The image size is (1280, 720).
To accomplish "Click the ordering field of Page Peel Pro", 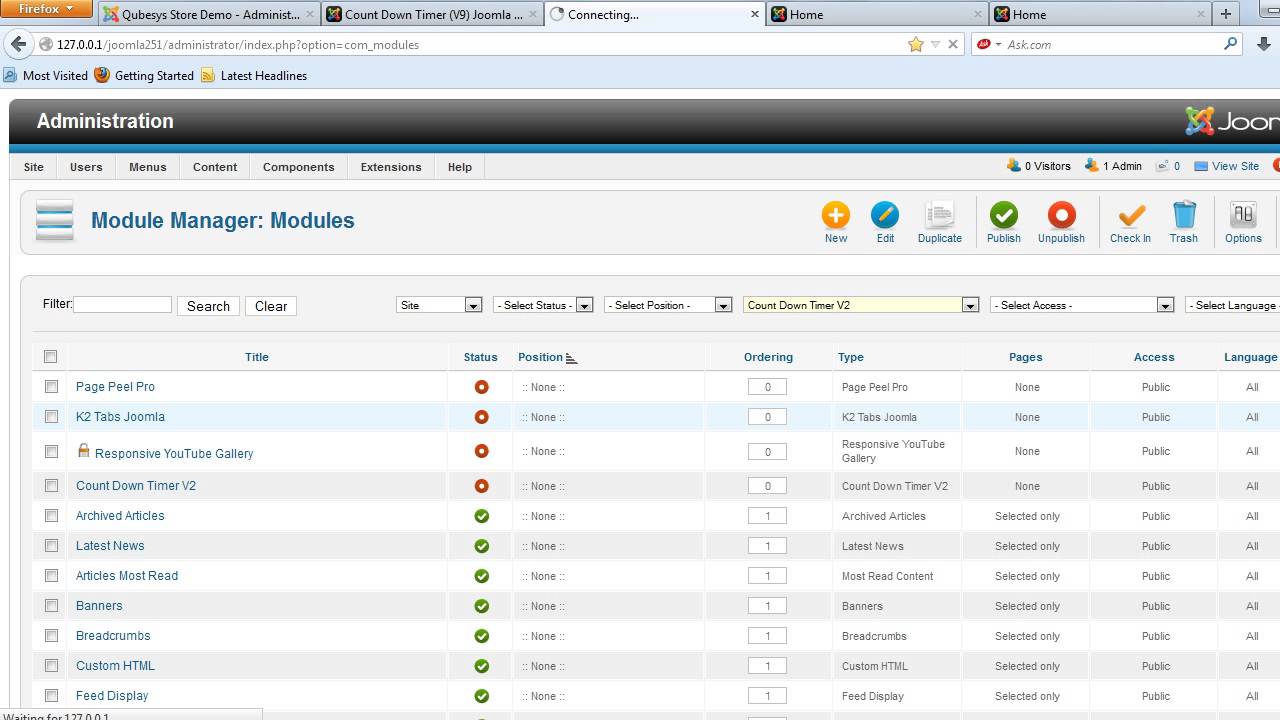I will click(x=767, y=387).
